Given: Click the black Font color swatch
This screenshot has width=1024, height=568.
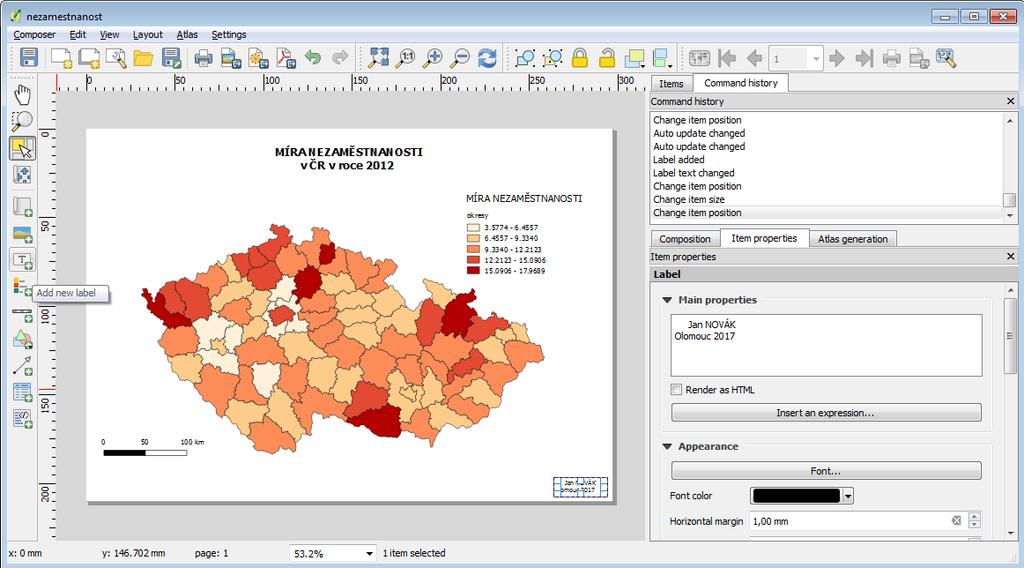Looking at the screenshot, I should point(796,496).
